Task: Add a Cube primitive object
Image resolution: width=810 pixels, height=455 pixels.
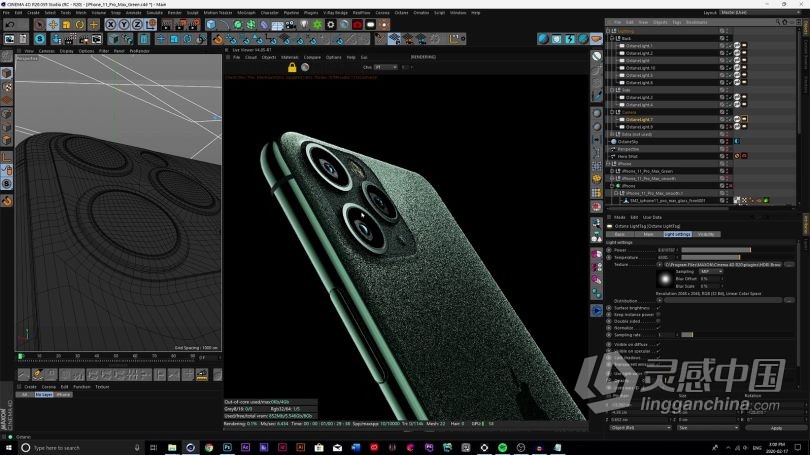Action: pos(211,24)
